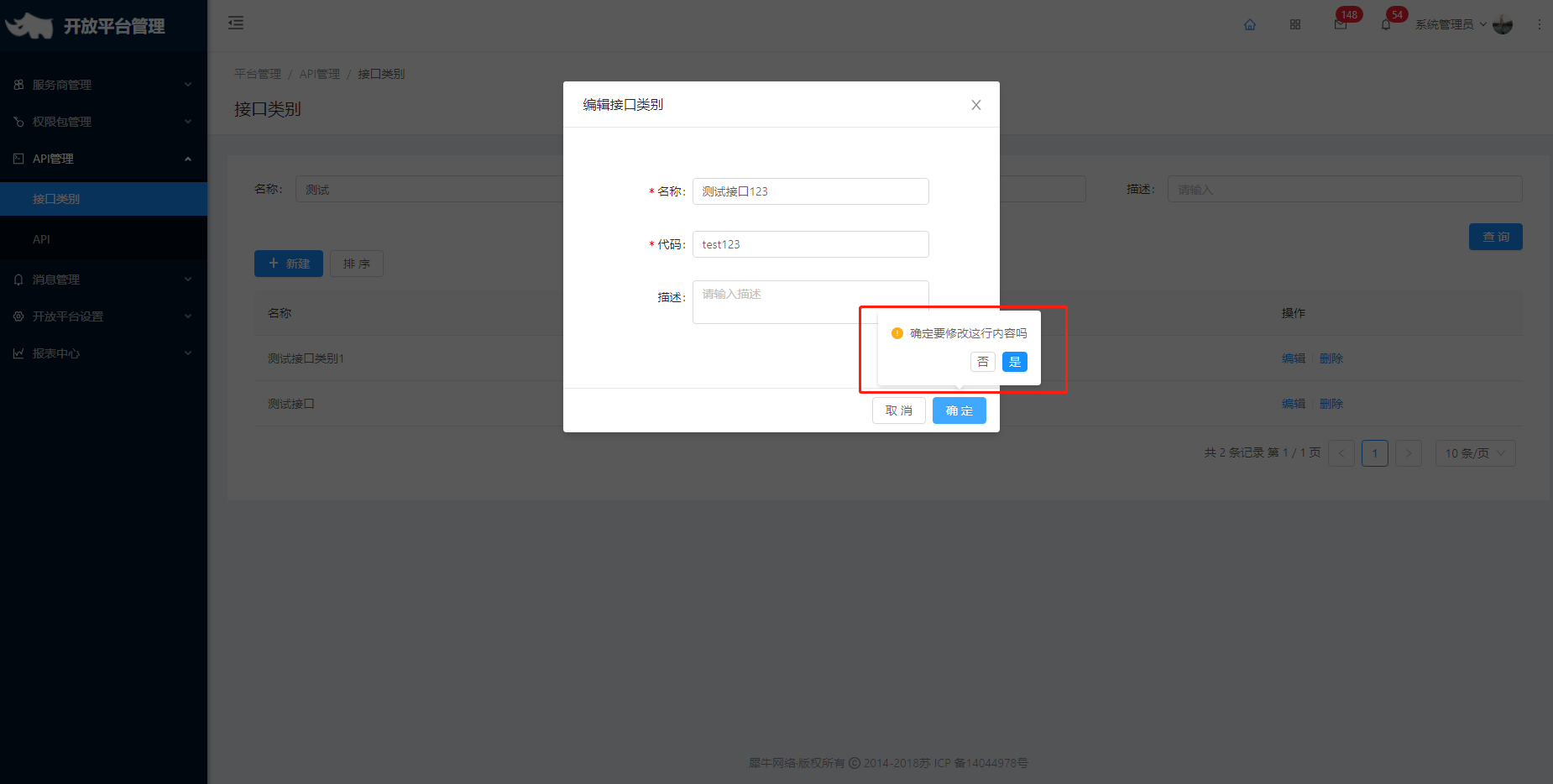Click 删除 for 测试接口类别1 row
This screenshot has height=784, width=1553.
click(x=1331, y=358)
